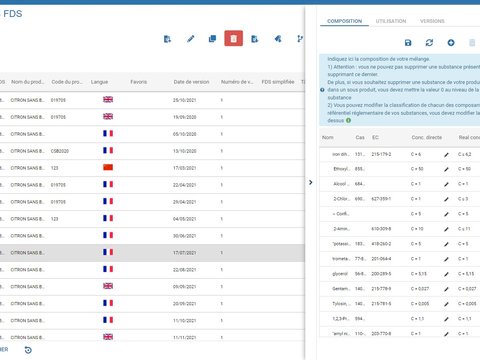Image resolution: width=480 pixels, height=360 pixels.
Task: Click the share icon in the FDS toolbar
Action: pyautogui.click(x=278, y=39)
